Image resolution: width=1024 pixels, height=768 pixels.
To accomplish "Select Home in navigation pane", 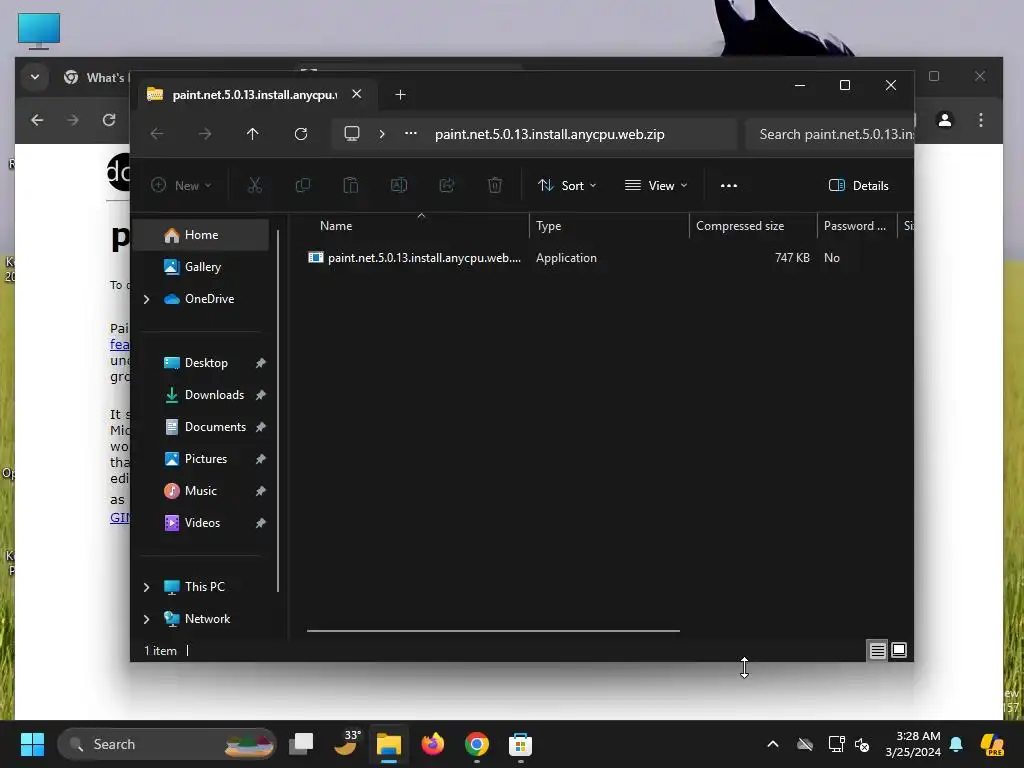I will (200, 235).
